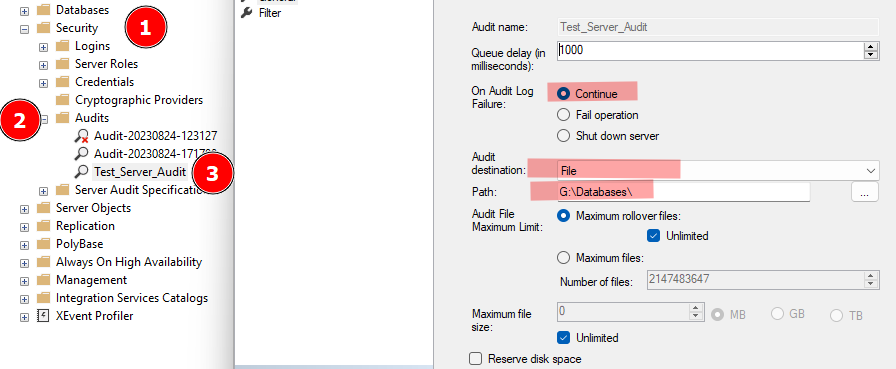The image size is (896, 369).
Task: Open the Filter page
Action: pyautogui.click(x=270, y=13)
